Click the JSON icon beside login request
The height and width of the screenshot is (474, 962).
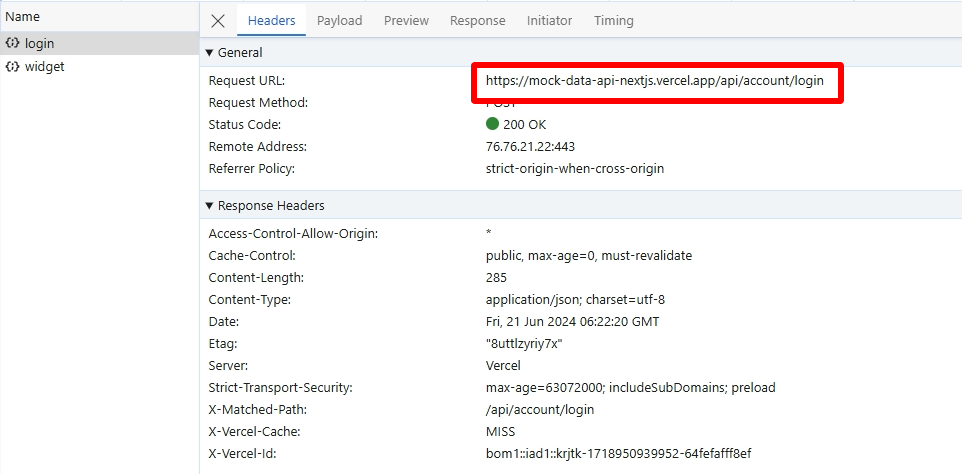coord(13,44)
